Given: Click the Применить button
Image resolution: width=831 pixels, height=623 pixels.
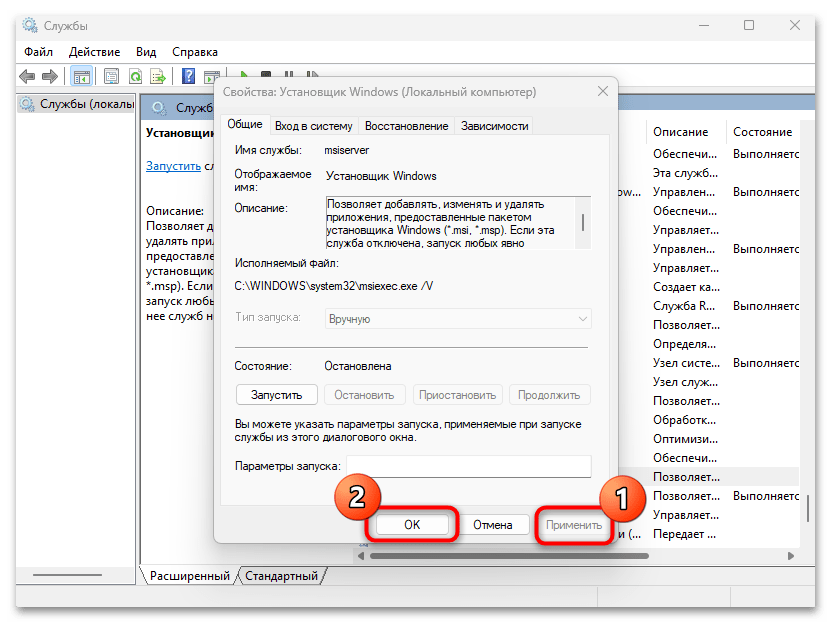Looking at the screenshot, I should 574,524.
